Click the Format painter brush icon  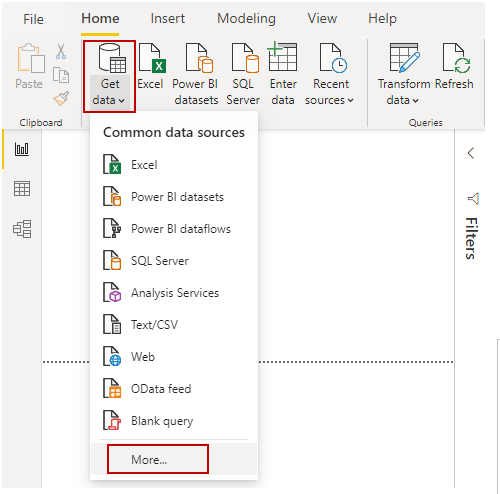coord(61,98)
